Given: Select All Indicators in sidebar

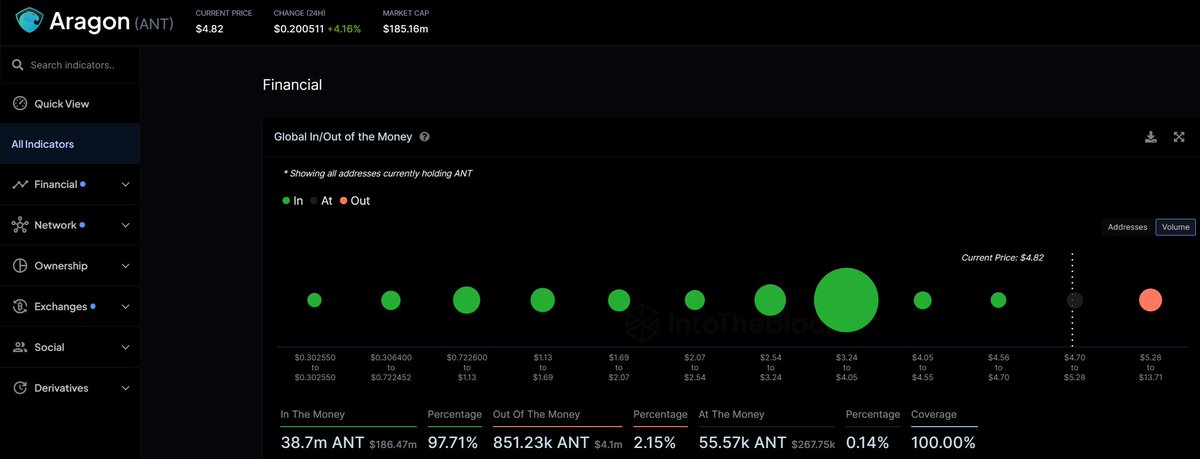Looking at the screenshot, I should [70, 144].
